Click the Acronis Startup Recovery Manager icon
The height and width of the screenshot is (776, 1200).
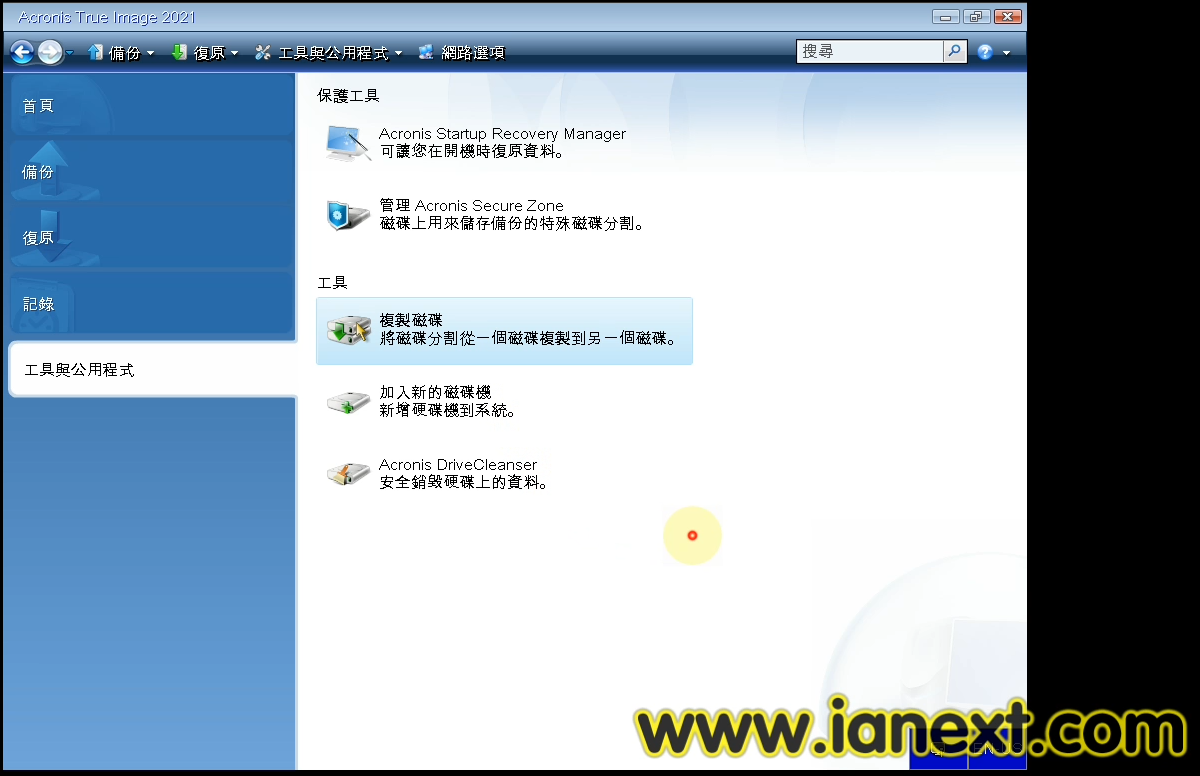348,143
